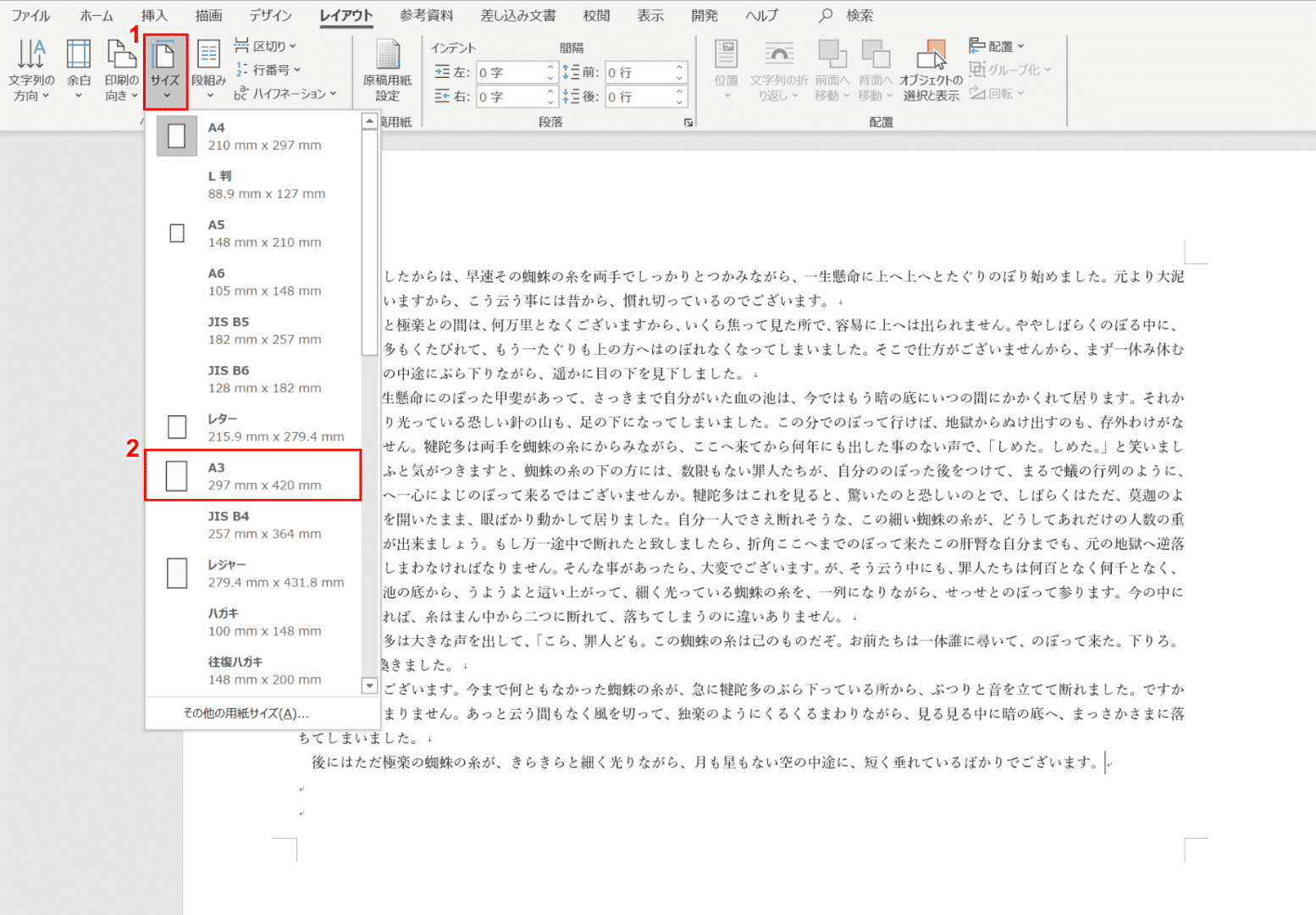Click the サイズ paper size button
Image resolution: width=1316 pixels, height=915 pixels.
pos(165,70)
